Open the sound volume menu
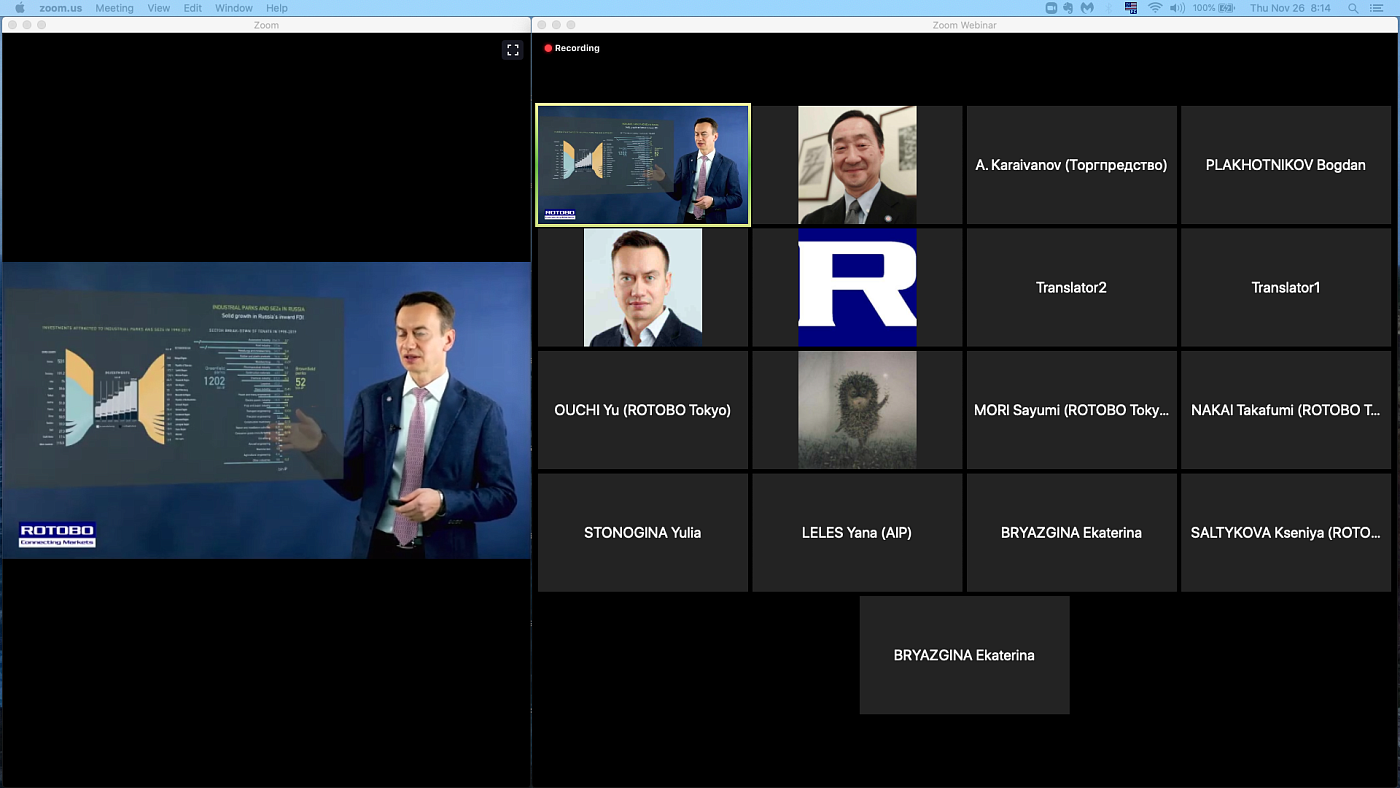Image resolution: width=1400 pixels, height=788 pixels. point(1177,8)
